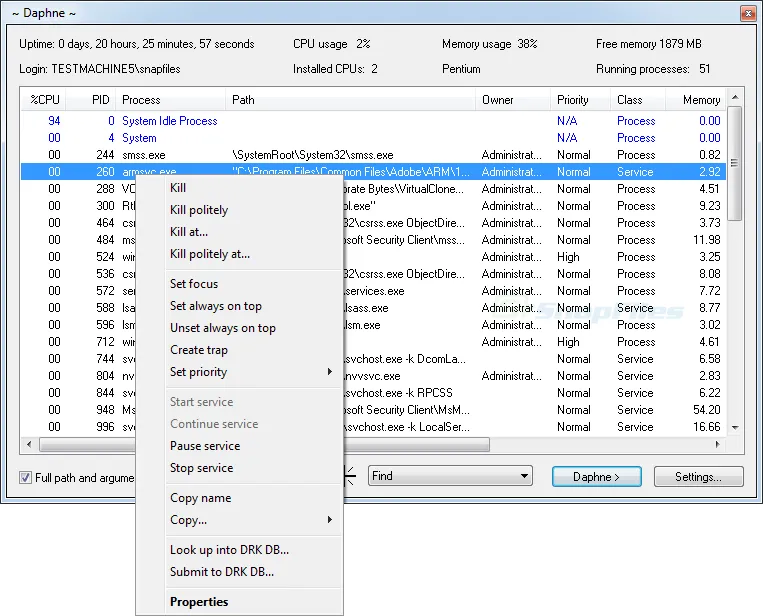Open the Settings... button
The image size is (763, 616).
[698, 476]
